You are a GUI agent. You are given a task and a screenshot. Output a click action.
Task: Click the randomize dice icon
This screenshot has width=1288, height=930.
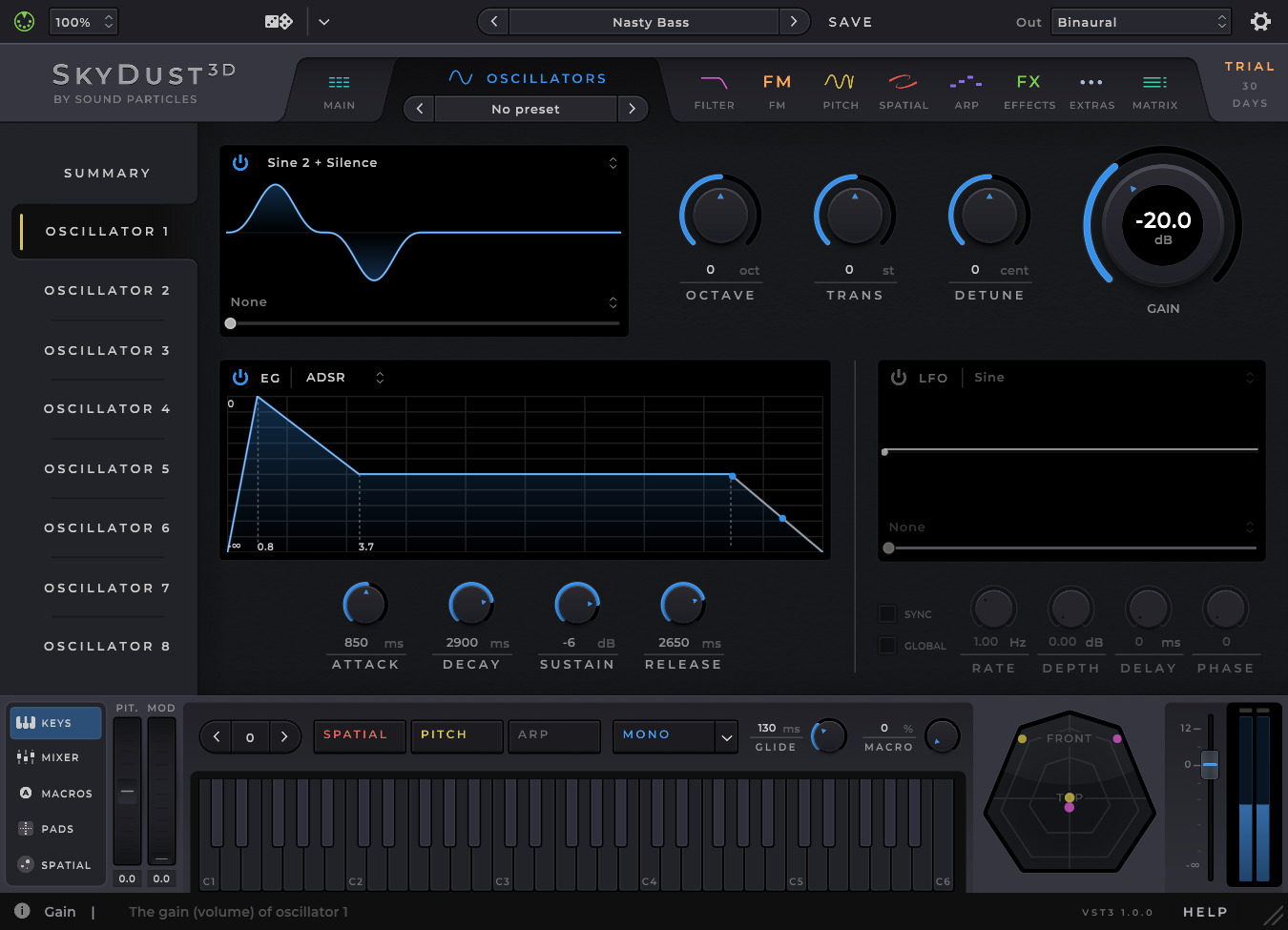coord(279,21)
